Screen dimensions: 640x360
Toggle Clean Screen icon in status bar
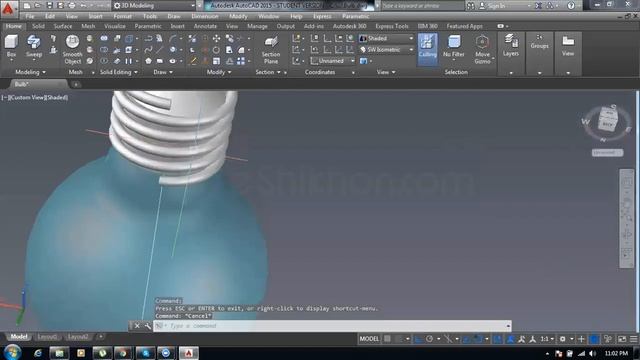point(622,339)
